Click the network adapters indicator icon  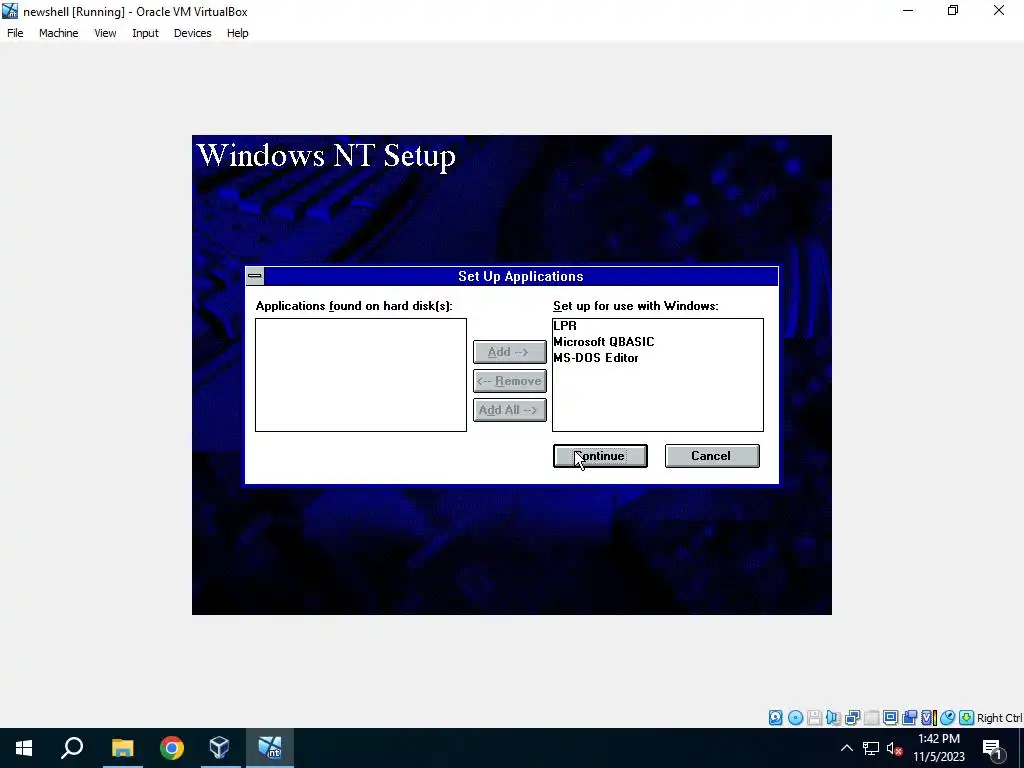[x=852, y=718]
